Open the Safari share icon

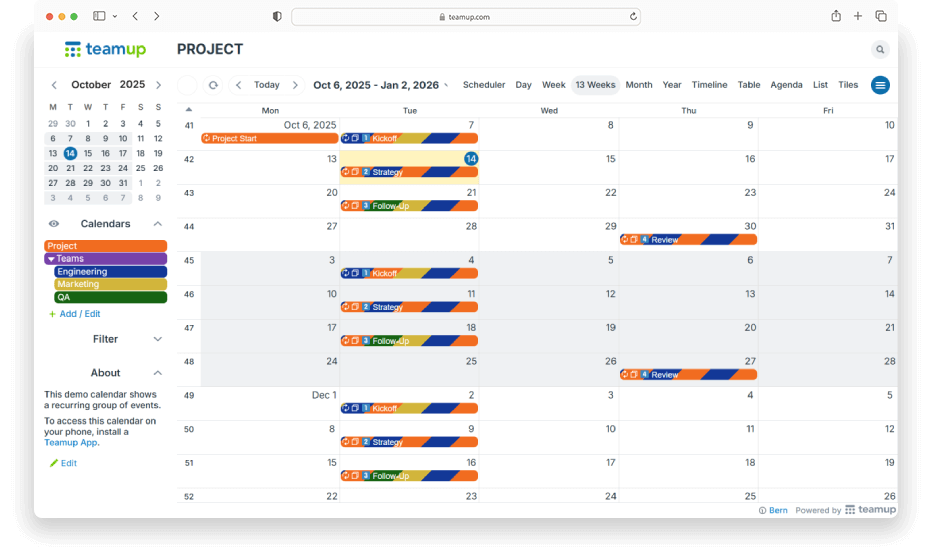(x=836, y=16)
